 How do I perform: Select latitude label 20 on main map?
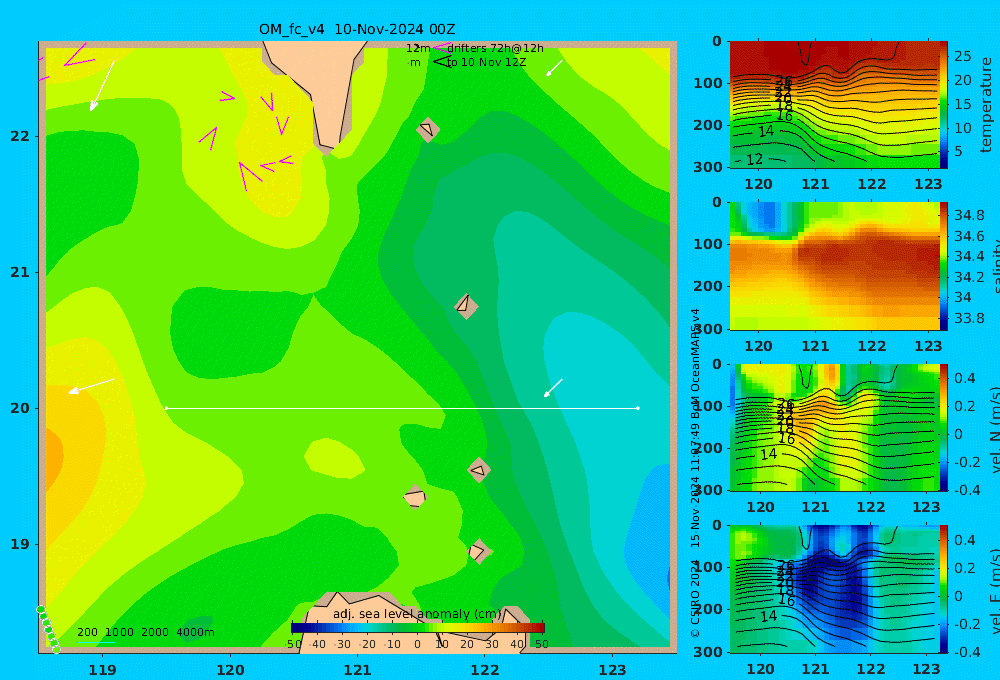[20, 408]
